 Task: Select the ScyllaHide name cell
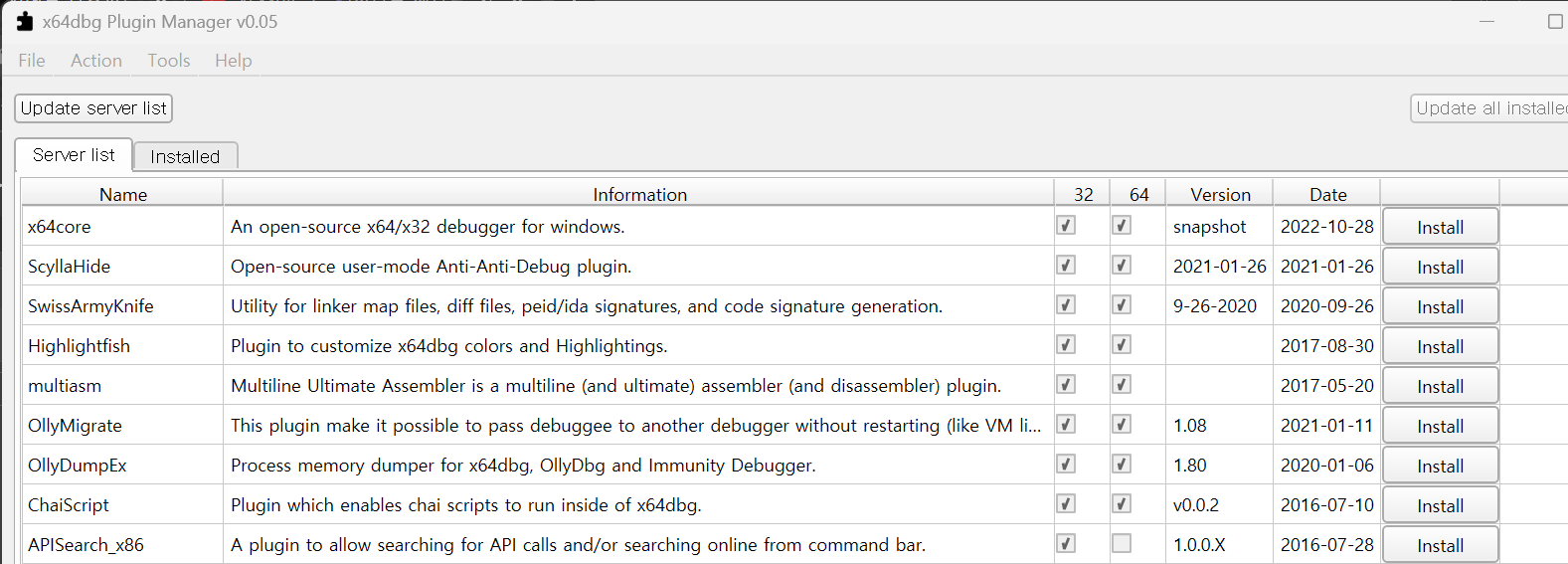coord(123,267)
